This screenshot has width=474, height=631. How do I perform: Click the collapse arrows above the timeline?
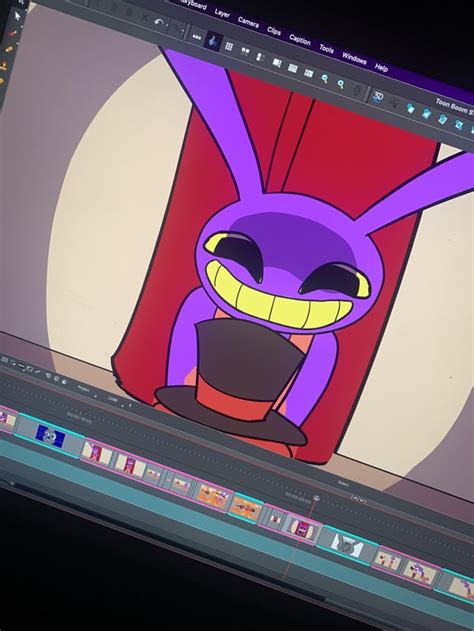(358, 498)
